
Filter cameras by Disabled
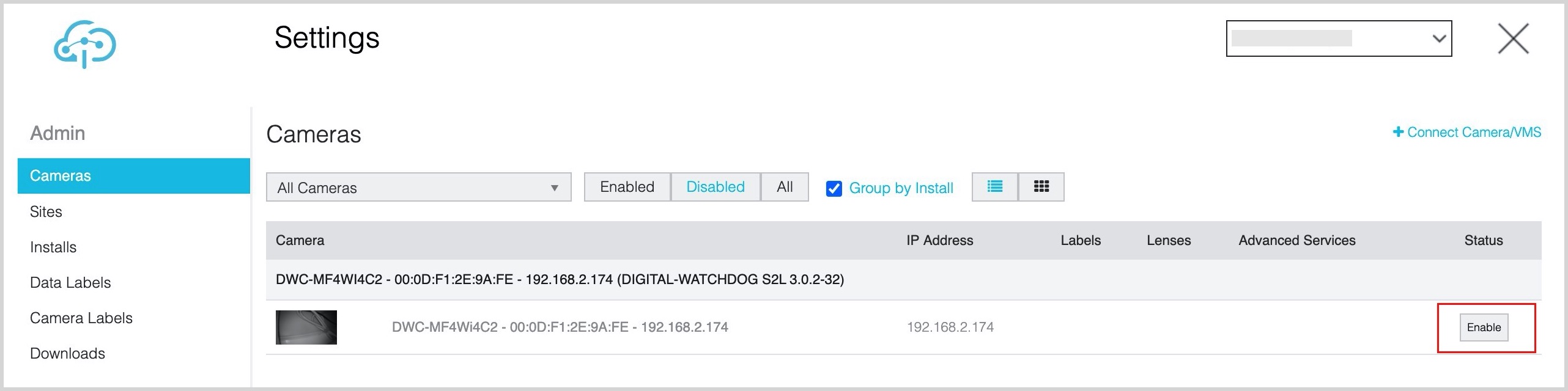(716, 187)
